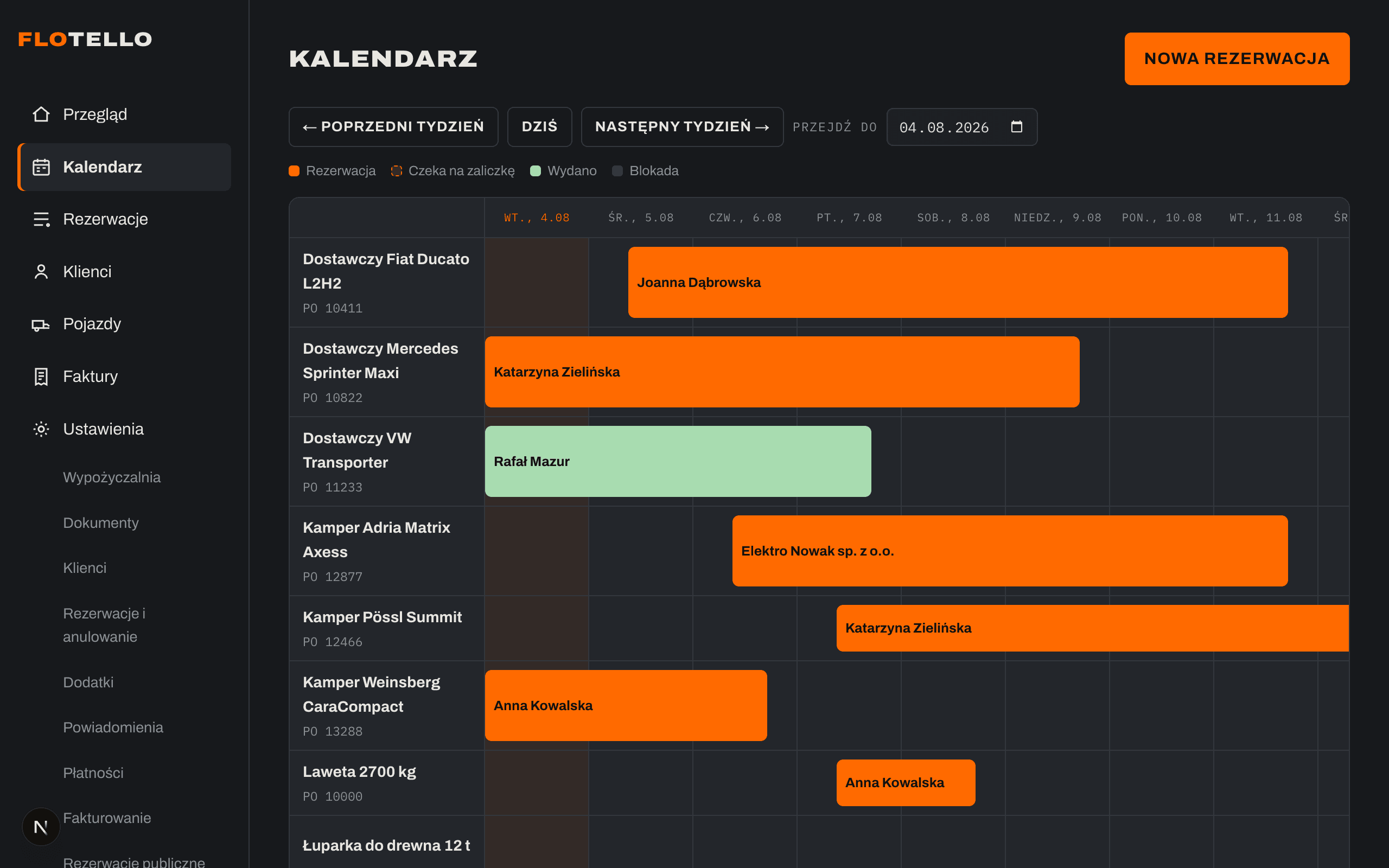Image resolution: width=1389 pixels, height=868 pixels.
Task: Open Dokumenty settings subpage
Action: tap(101, 523)
